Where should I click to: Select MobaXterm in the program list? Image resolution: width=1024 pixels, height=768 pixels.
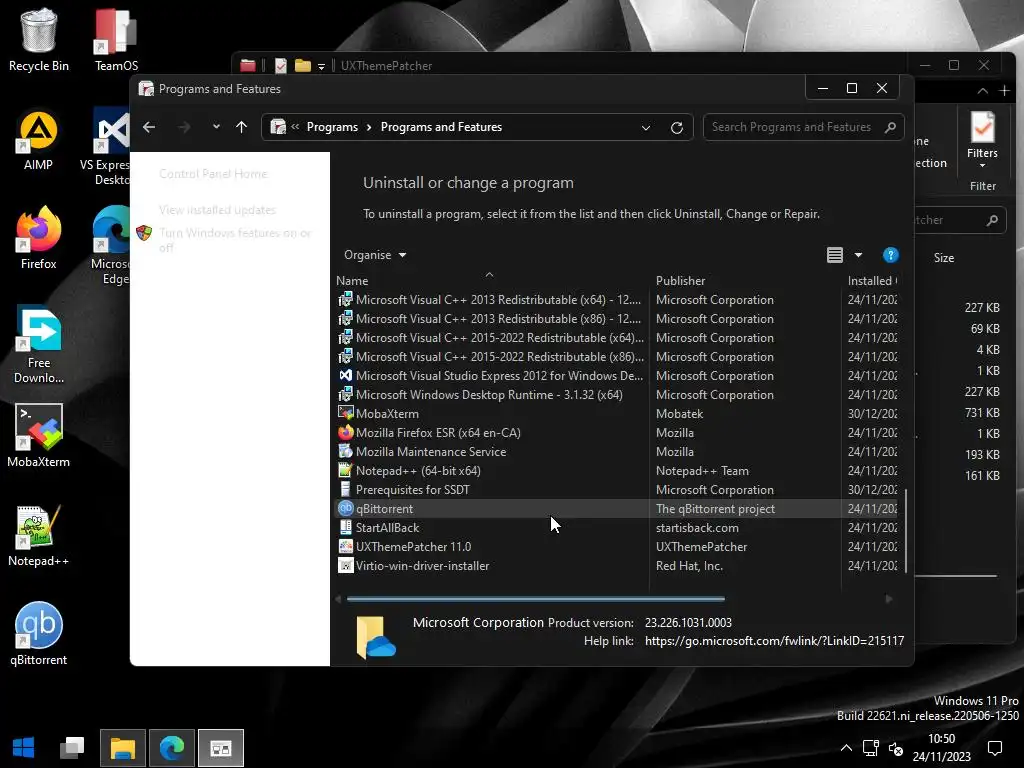[x=616, y=413]
